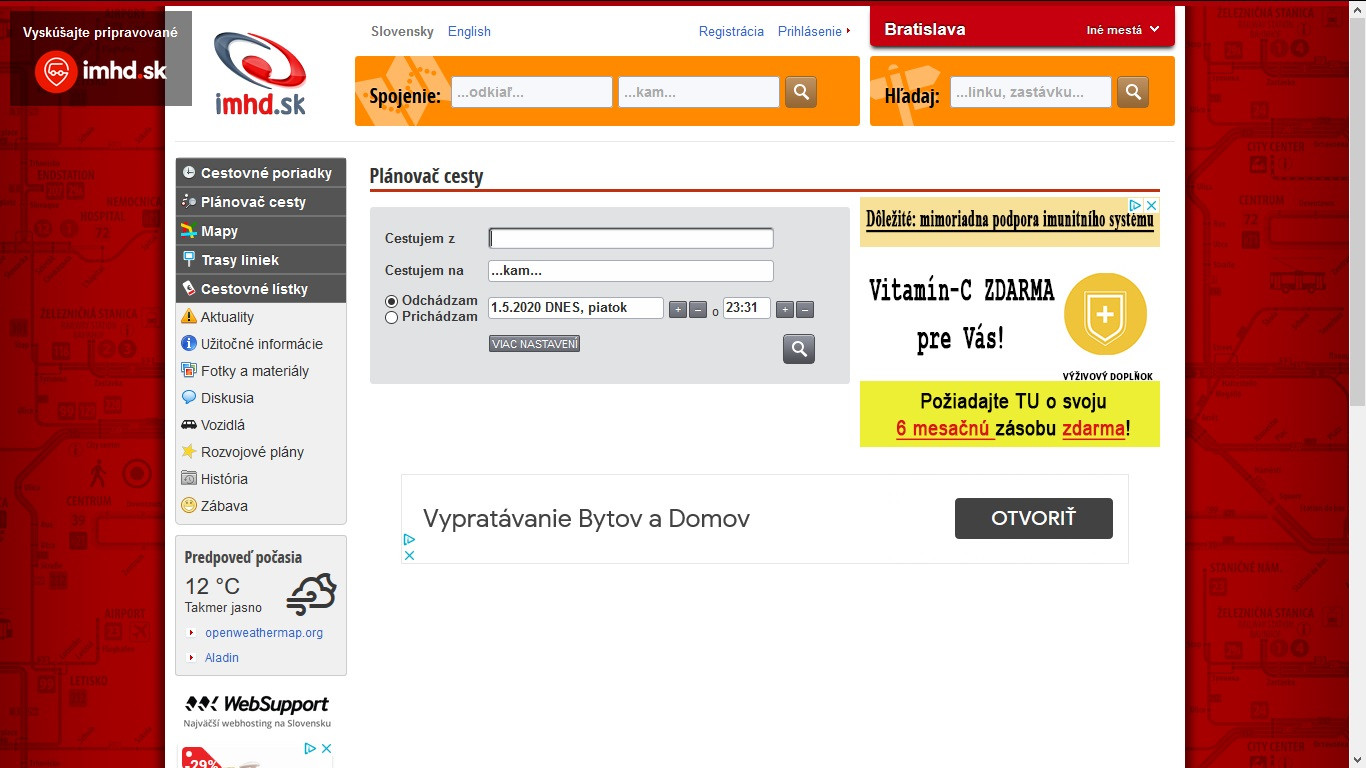The width and height of the screenshot is (1366, 768).
Task: Click the Vozidlá car icon
Action: pyautogui.click(x=189, y=425)
